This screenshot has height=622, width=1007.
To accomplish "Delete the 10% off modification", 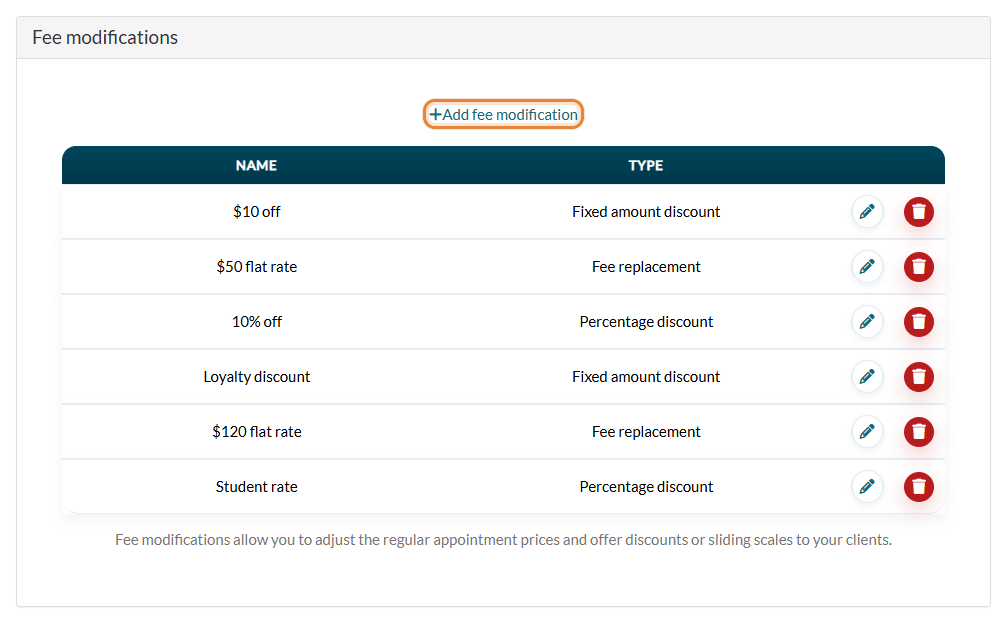I will click(x=918, y=322).
